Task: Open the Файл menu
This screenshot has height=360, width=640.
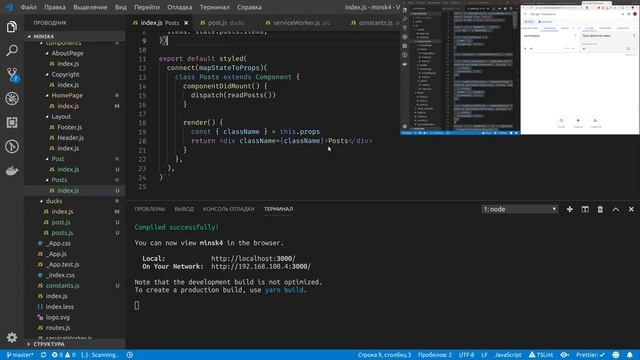Action: [29, 7]
